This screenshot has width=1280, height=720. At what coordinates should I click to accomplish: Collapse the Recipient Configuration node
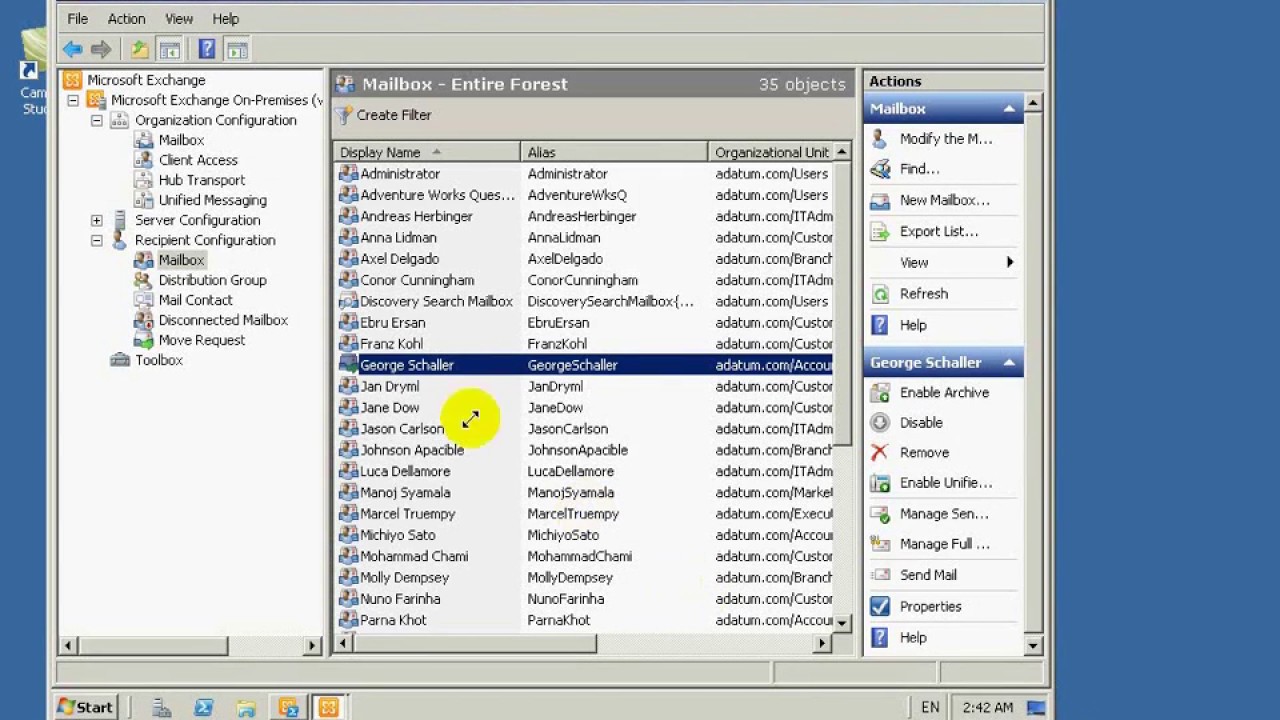[x=96, y=240]
